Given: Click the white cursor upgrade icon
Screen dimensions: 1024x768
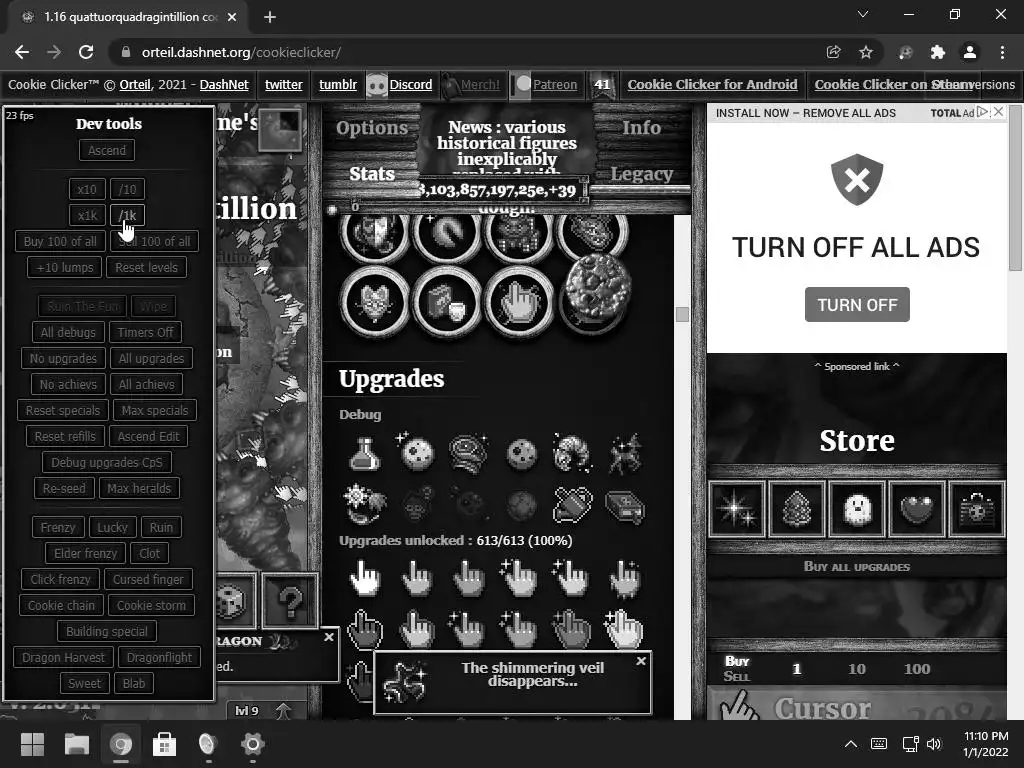Looking at the screenshot, I should [364, 579].
